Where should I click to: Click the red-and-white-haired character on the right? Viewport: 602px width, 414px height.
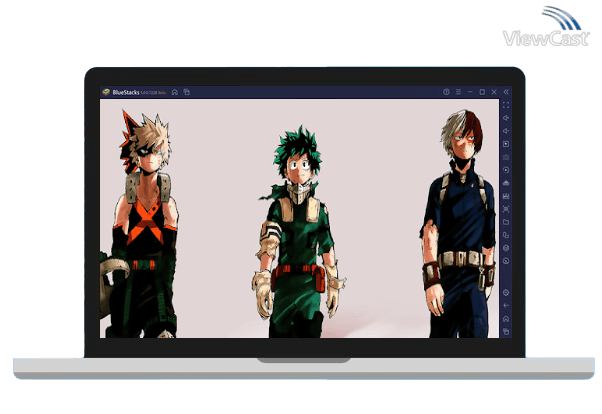point(459,224)
